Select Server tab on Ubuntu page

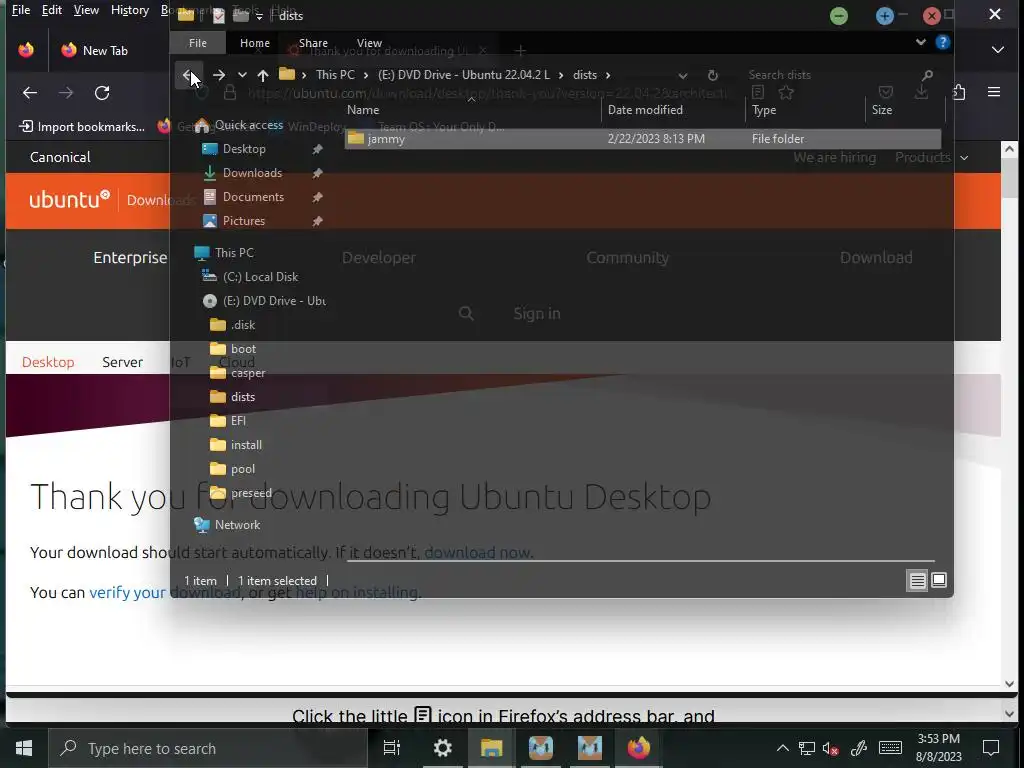(x=122, y=362)
